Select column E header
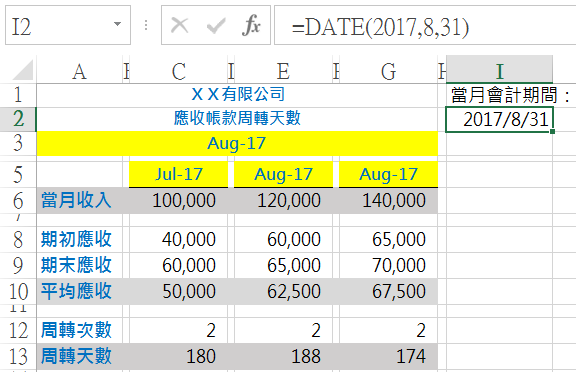 [283, 70]
